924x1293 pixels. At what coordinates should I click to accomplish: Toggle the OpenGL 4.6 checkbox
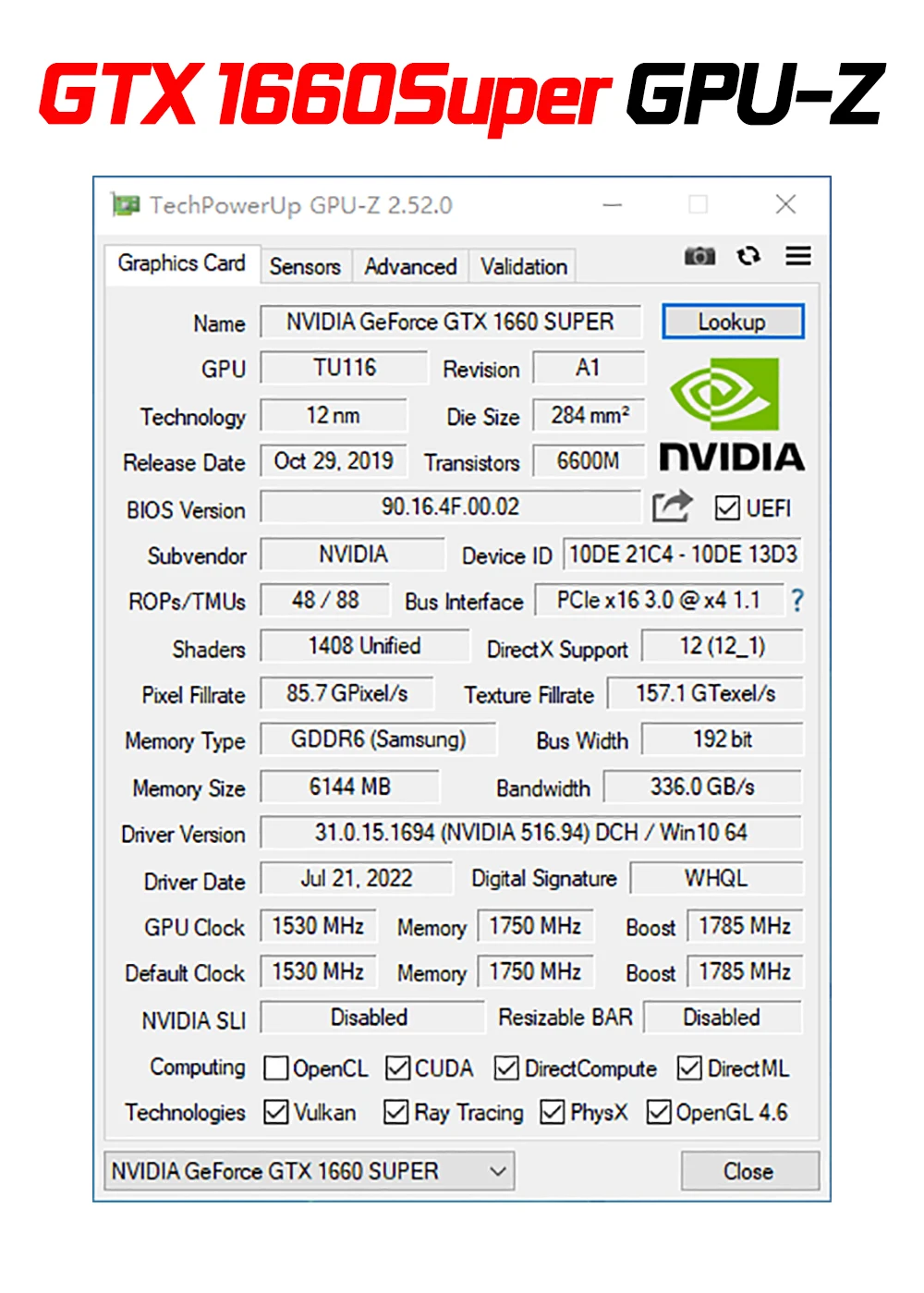(659, 1112)
